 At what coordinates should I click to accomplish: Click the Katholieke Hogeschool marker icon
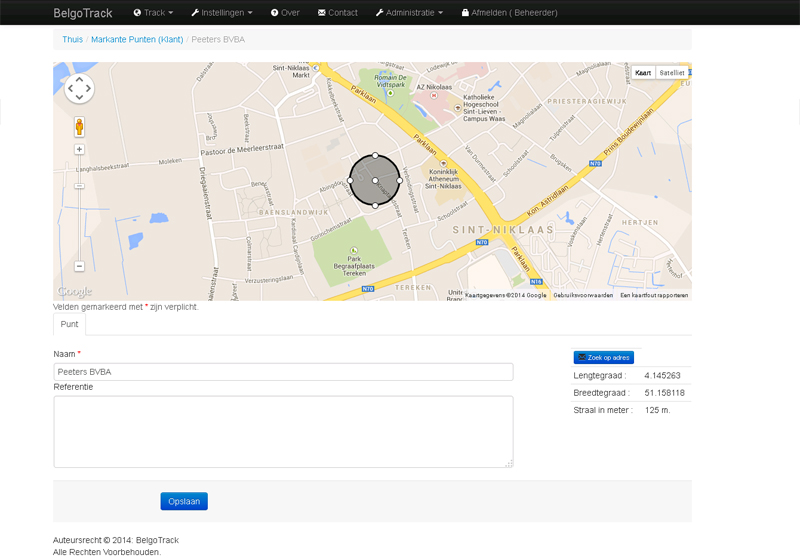tap(458, 108)
